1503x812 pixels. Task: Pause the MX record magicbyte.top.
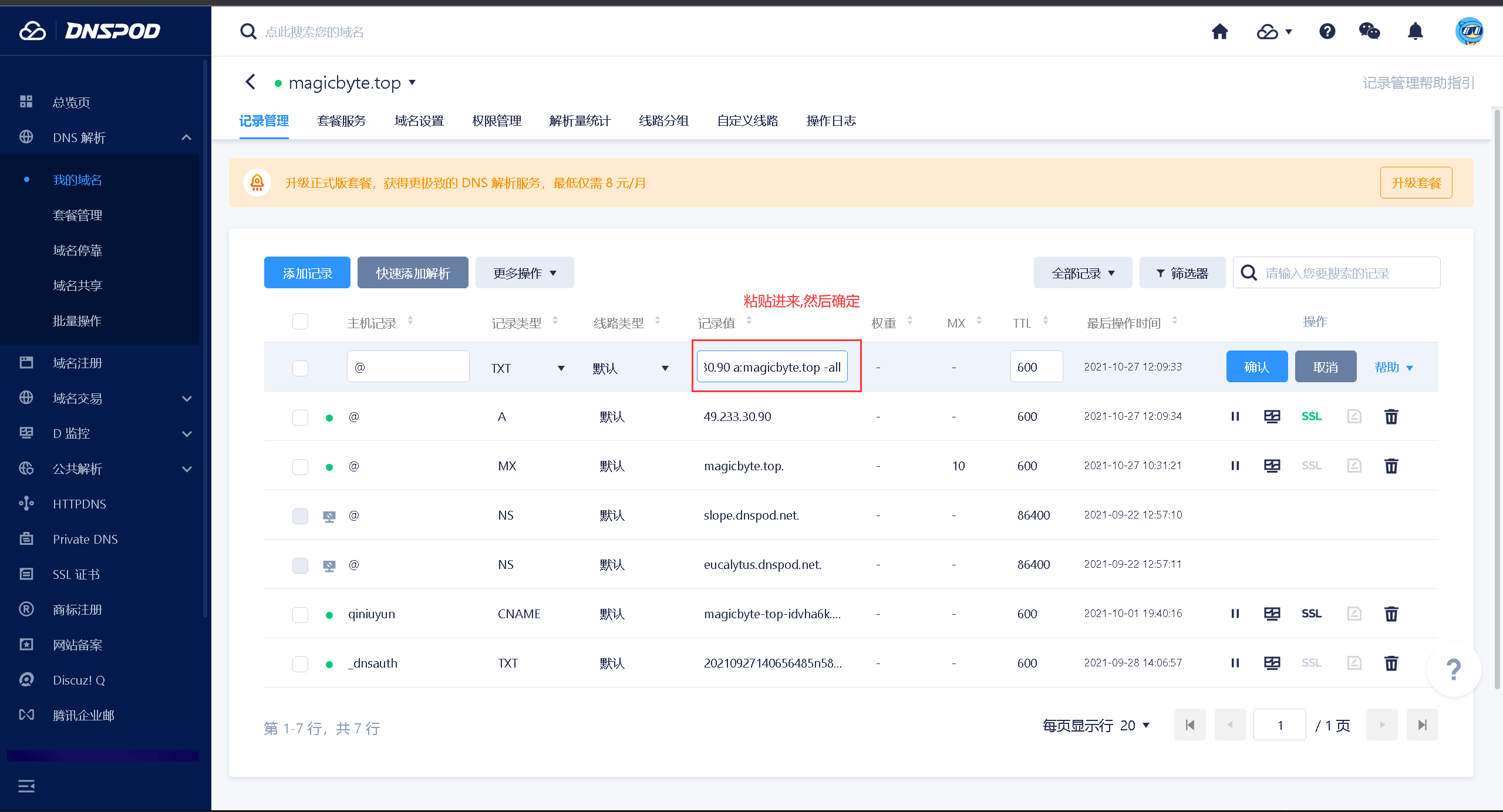(1235, 466)
